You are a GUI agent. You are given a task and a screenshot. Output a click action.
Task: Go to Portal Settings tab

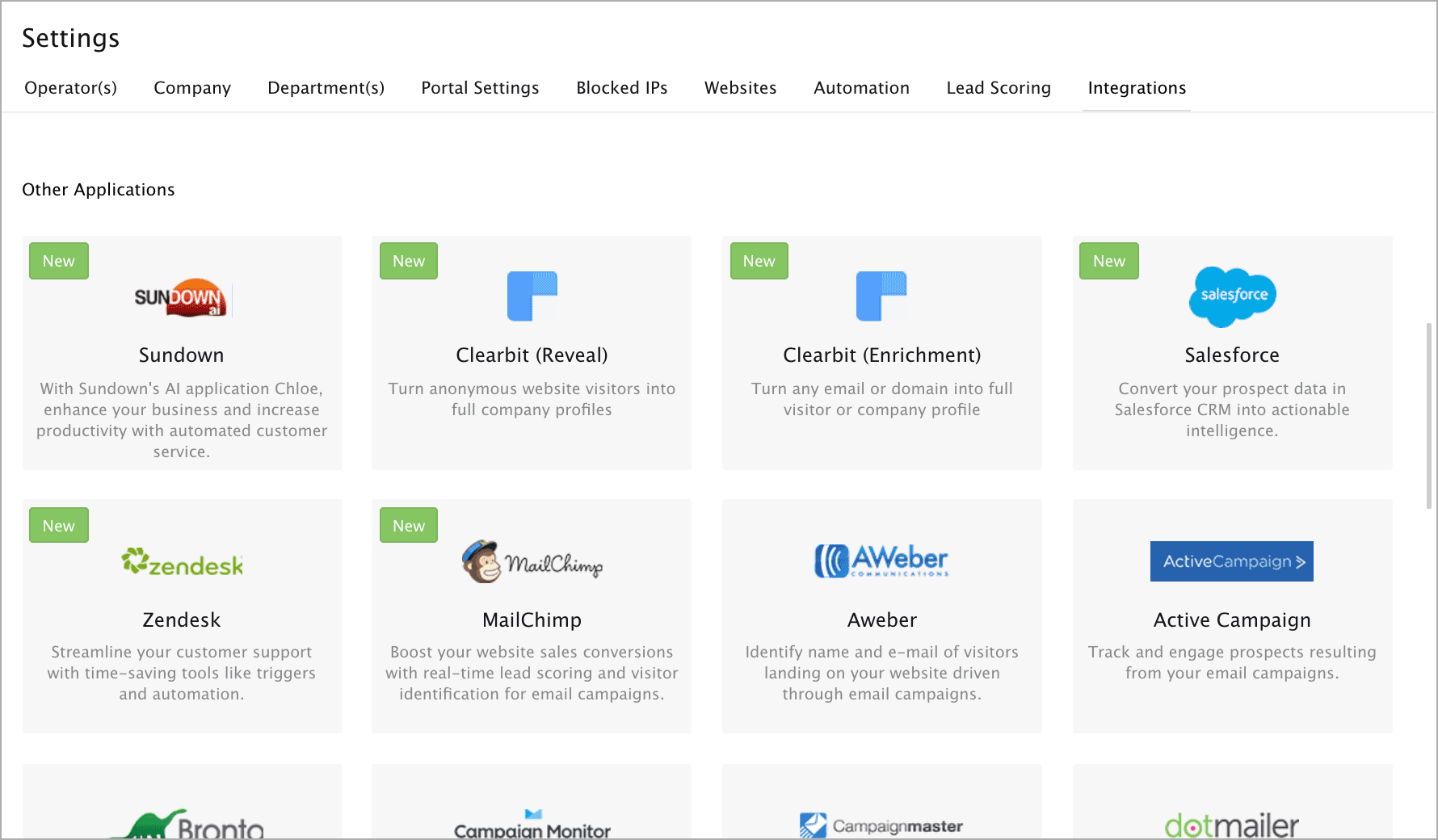[x=480, y=88]
